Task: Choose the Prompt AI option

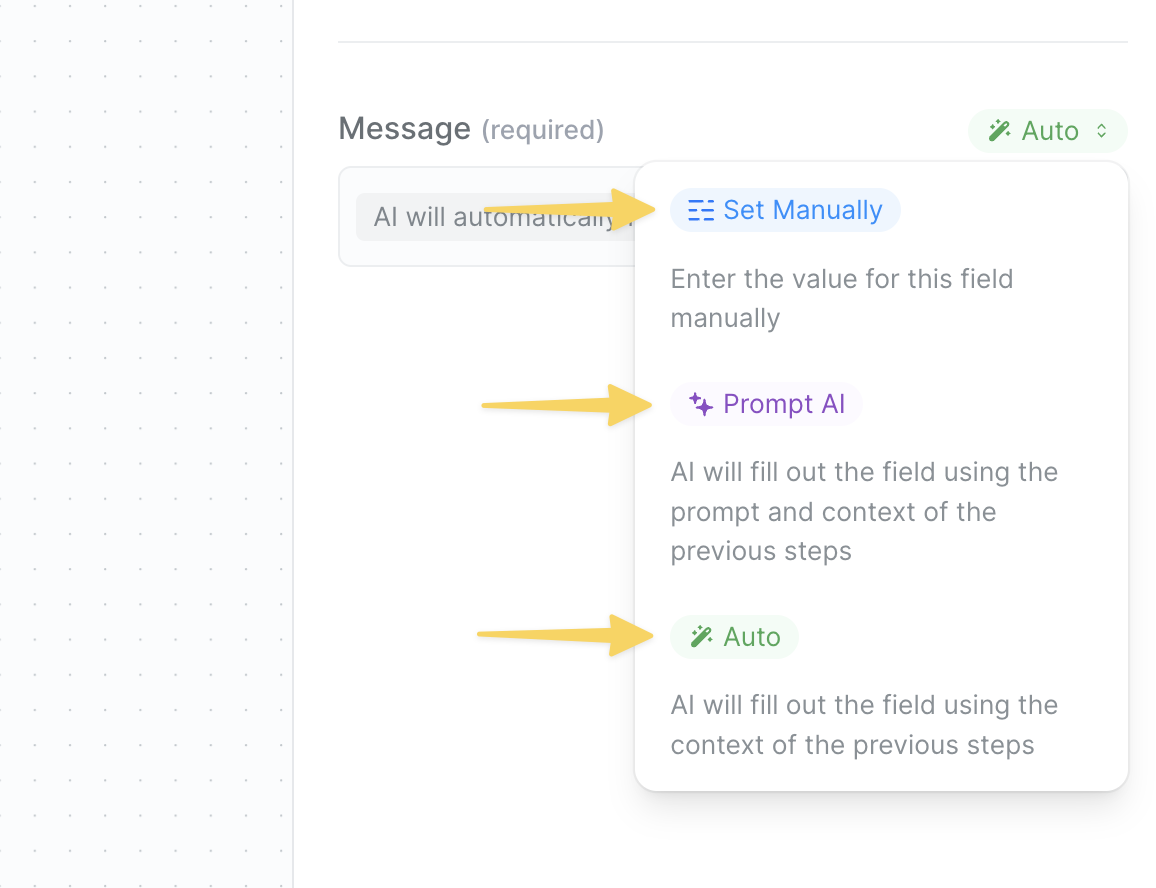Action: [766, 404]
